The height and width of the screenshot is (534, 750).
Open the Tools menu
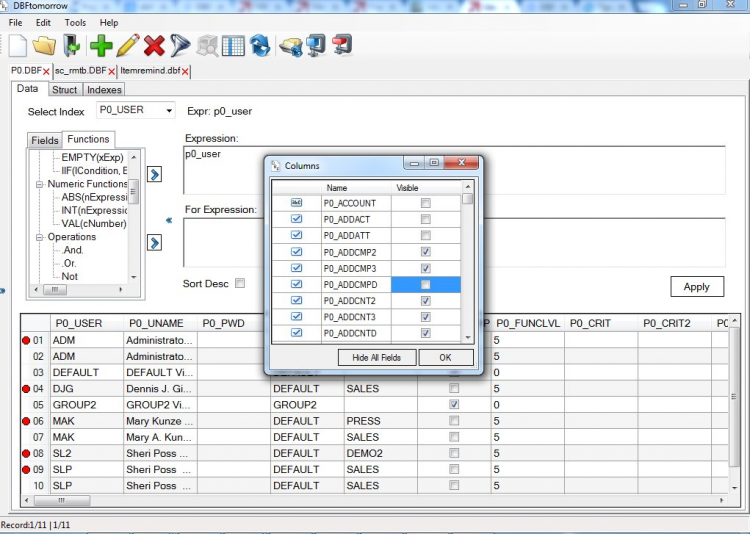[x=75, y=22]
